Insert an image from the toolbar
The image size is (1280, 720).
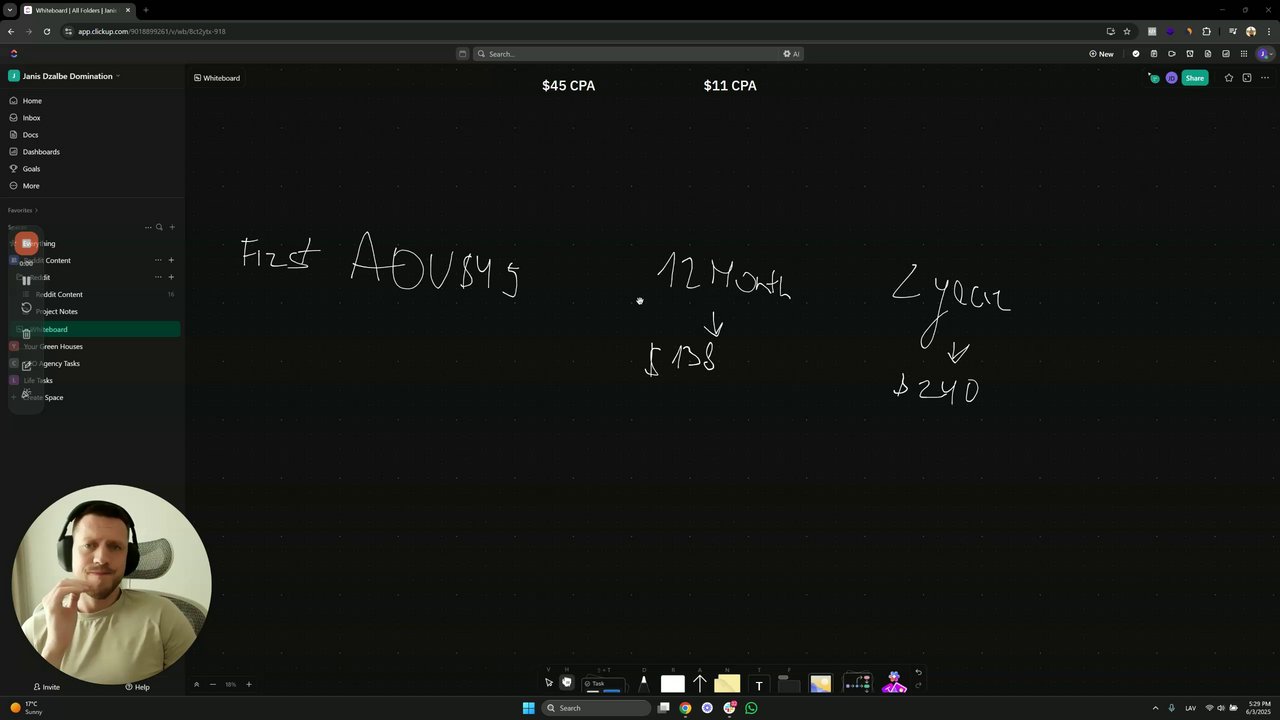[x=821, y=684]
